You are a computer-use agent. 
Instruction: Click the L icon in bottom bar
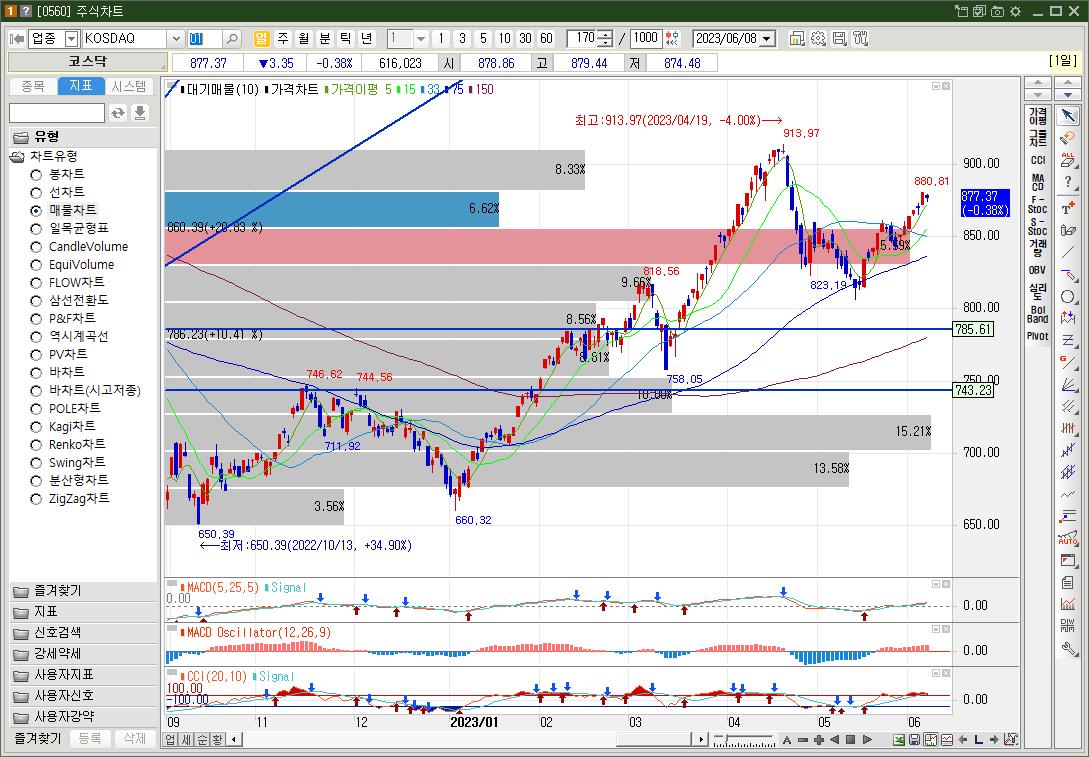pyautogui.click(x=979, y=740)
